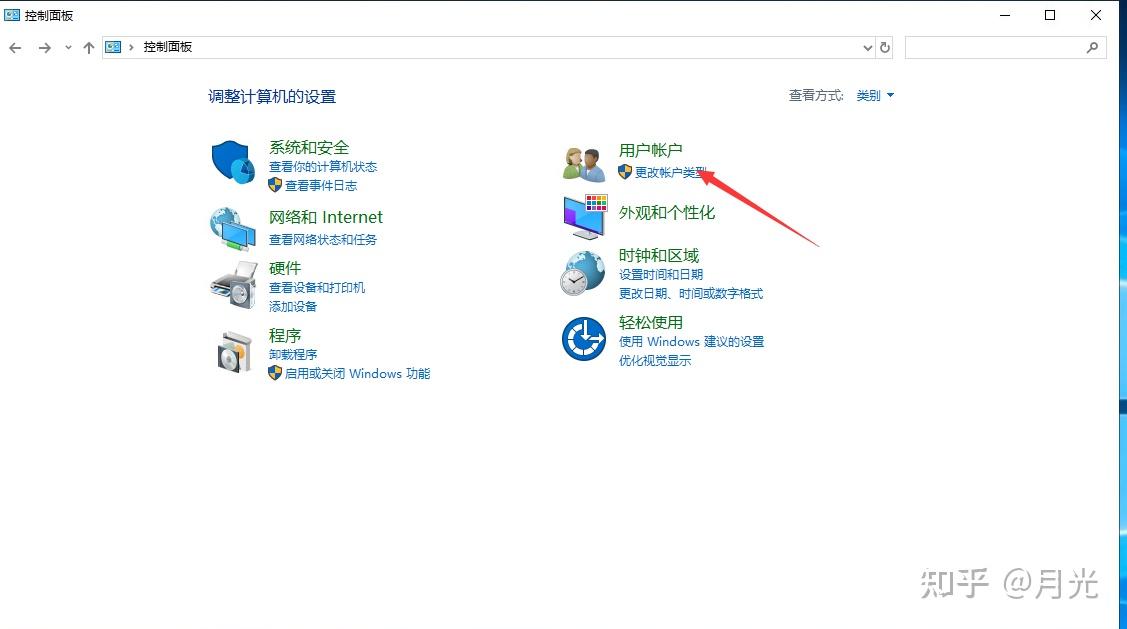The width and height of the screenshot is (1127, 629).
Task: Open the recent locations chevron beside back button
Action: click(x=68, y=46)
